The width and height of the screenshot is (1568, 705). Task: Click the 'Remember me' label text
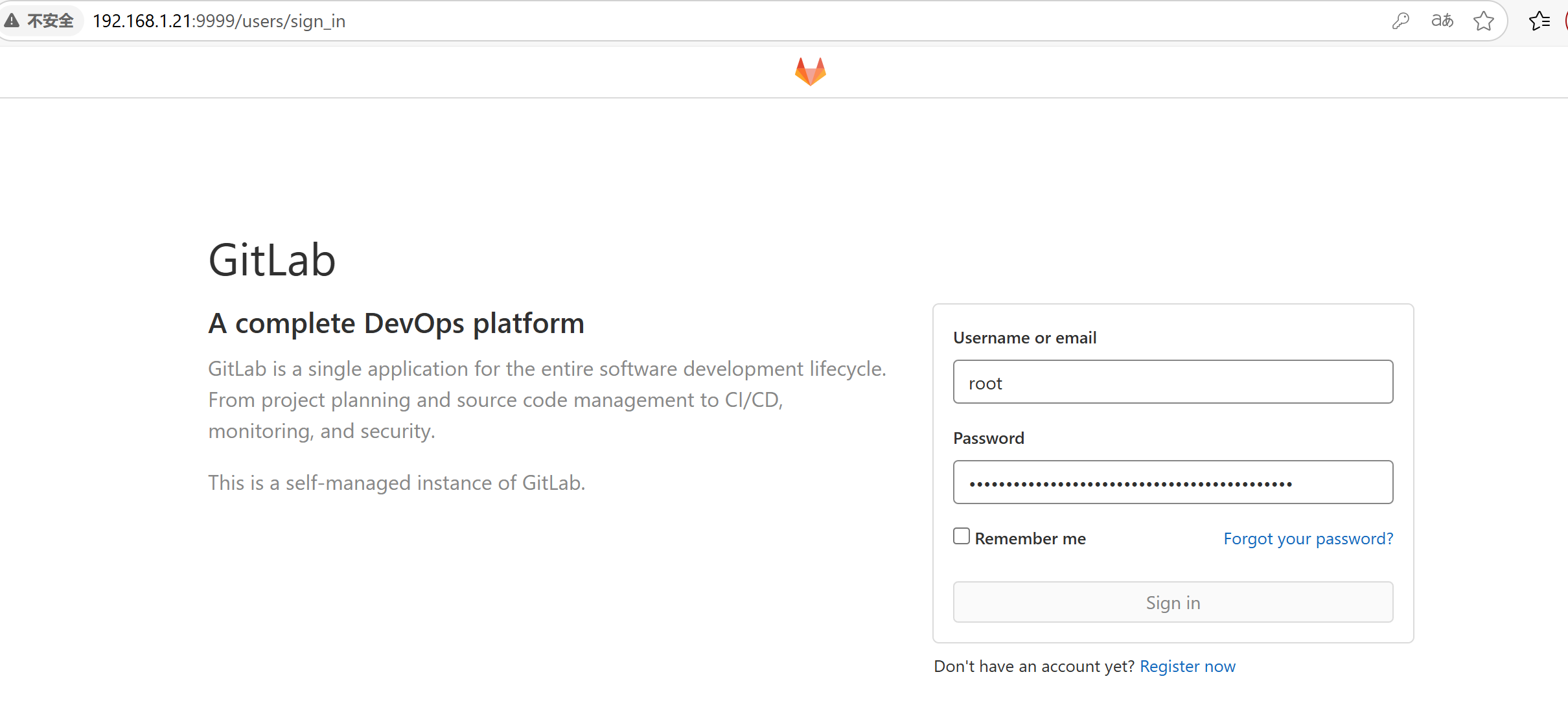pos(1030,538)
